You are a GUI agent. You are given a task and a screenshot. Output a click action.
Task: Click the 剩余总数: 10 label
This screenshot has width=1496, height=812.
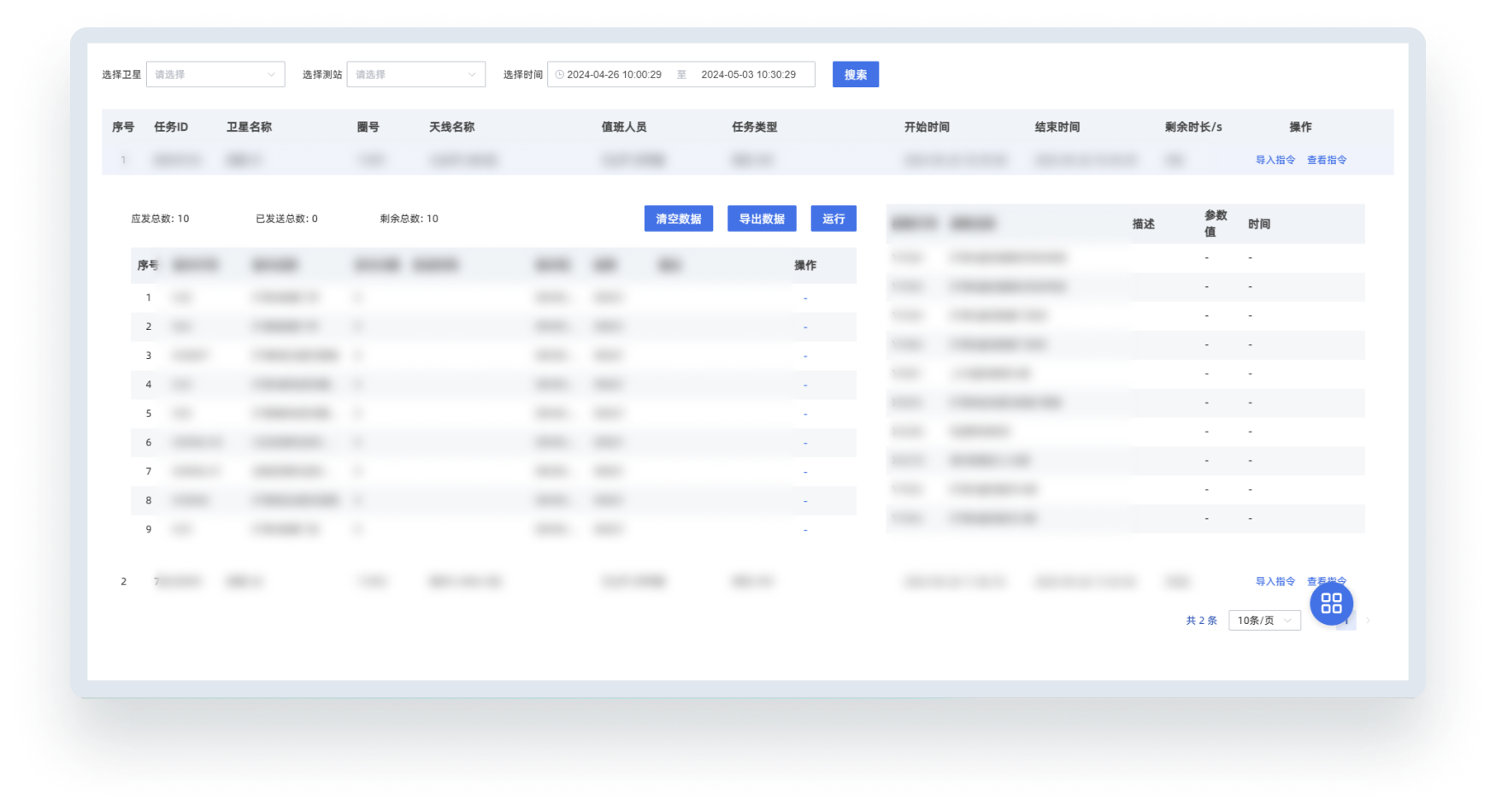(409, 219)
